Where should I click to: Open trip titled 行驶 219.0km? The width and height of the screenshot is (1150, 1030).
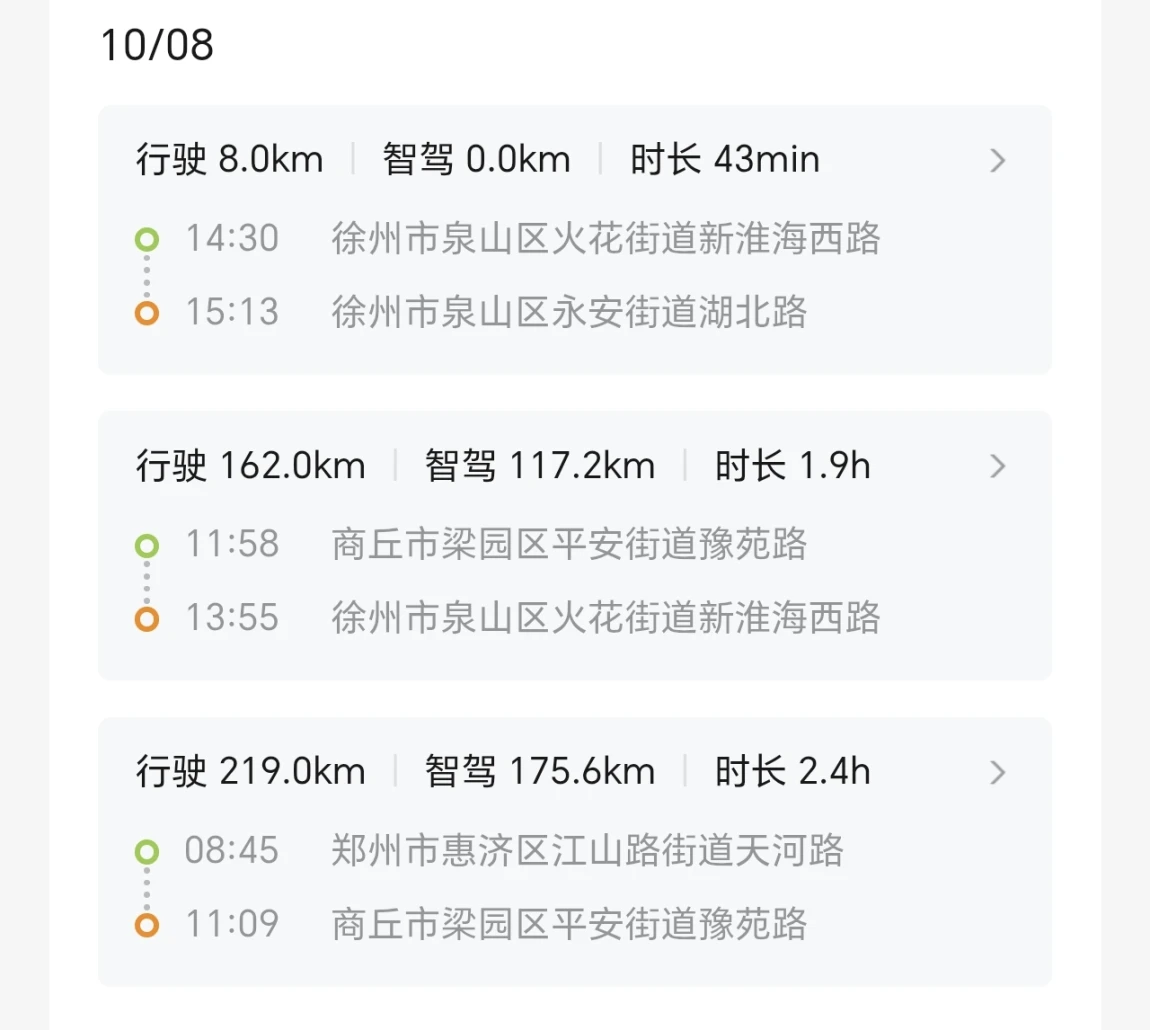point(251,772)
